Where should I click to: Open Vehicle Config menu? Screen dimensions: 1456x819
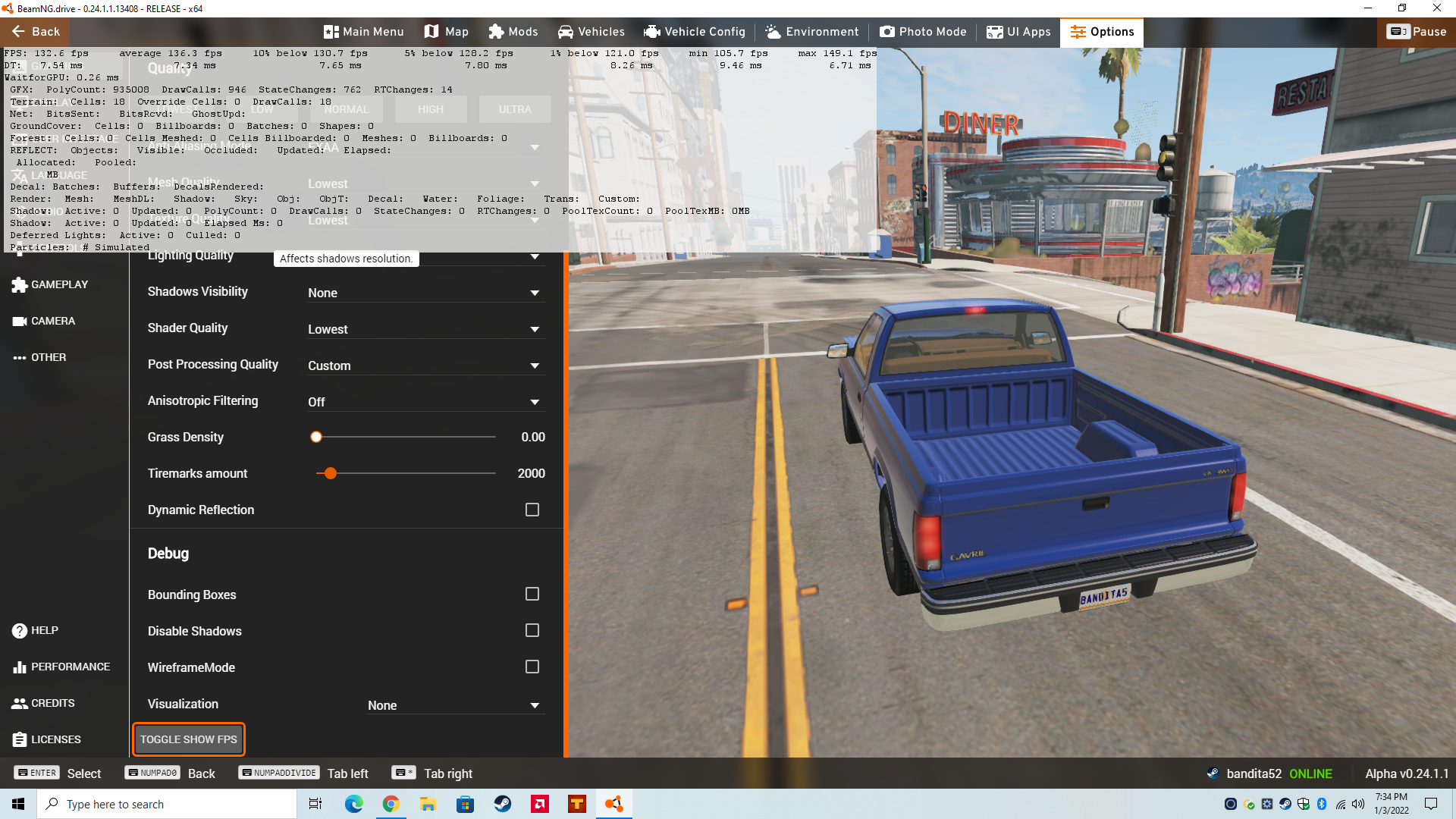point(695,32)
